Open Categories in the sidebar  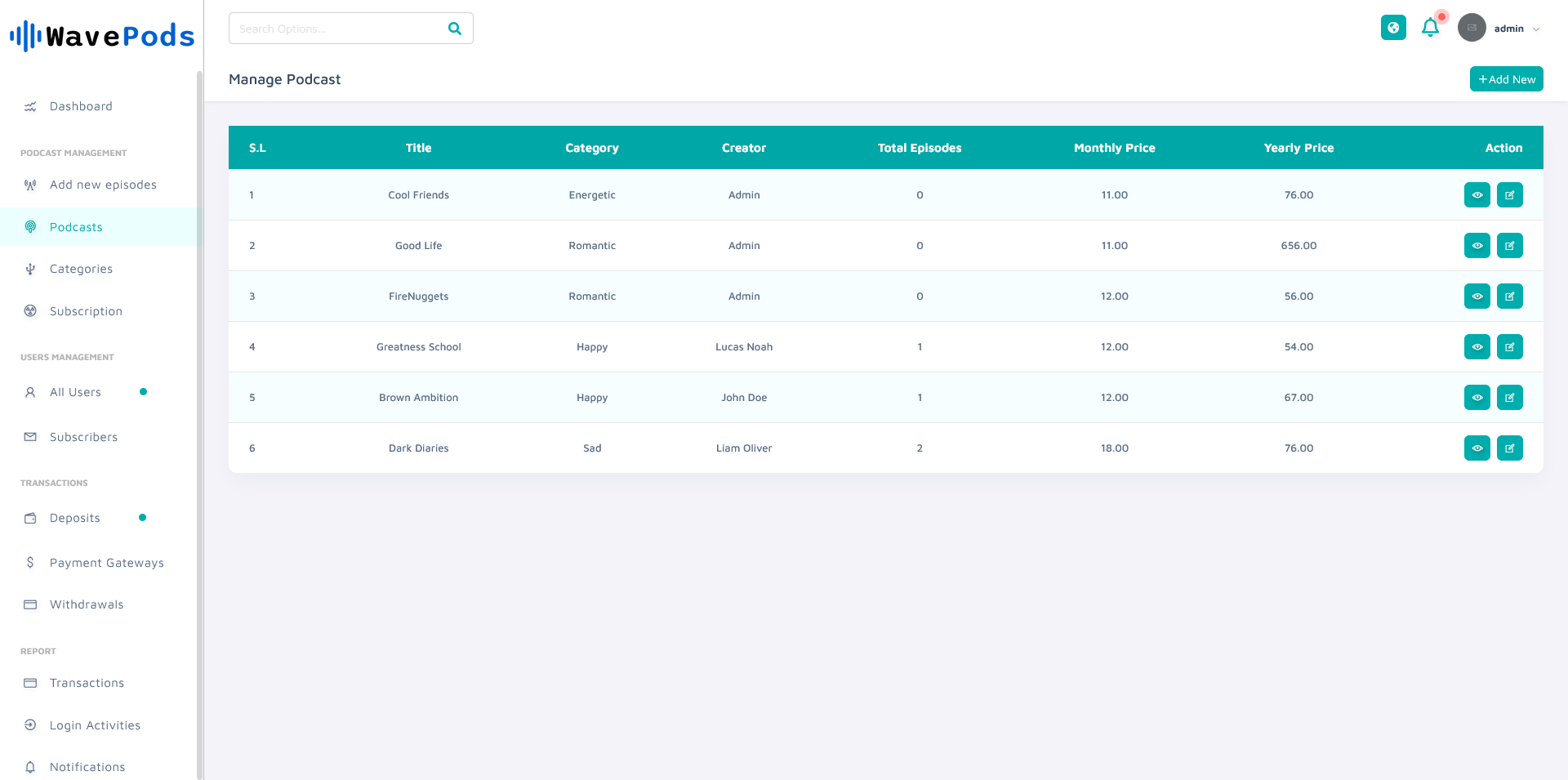tap(81, 269)
